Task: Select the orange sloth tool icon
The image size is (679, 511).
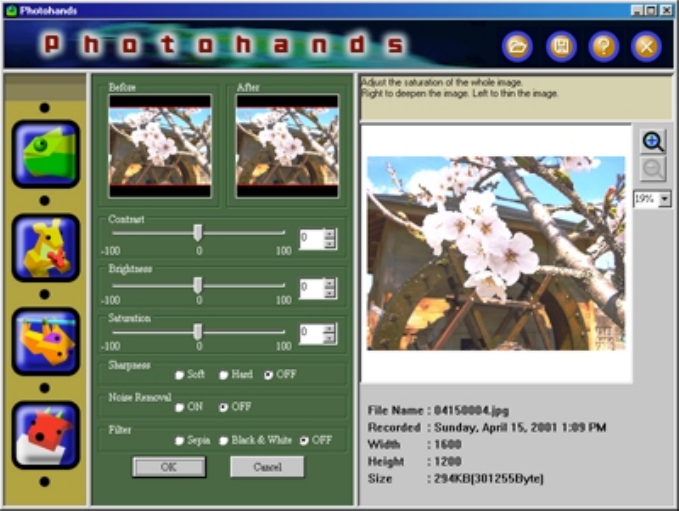Action: tap(46, 341)
